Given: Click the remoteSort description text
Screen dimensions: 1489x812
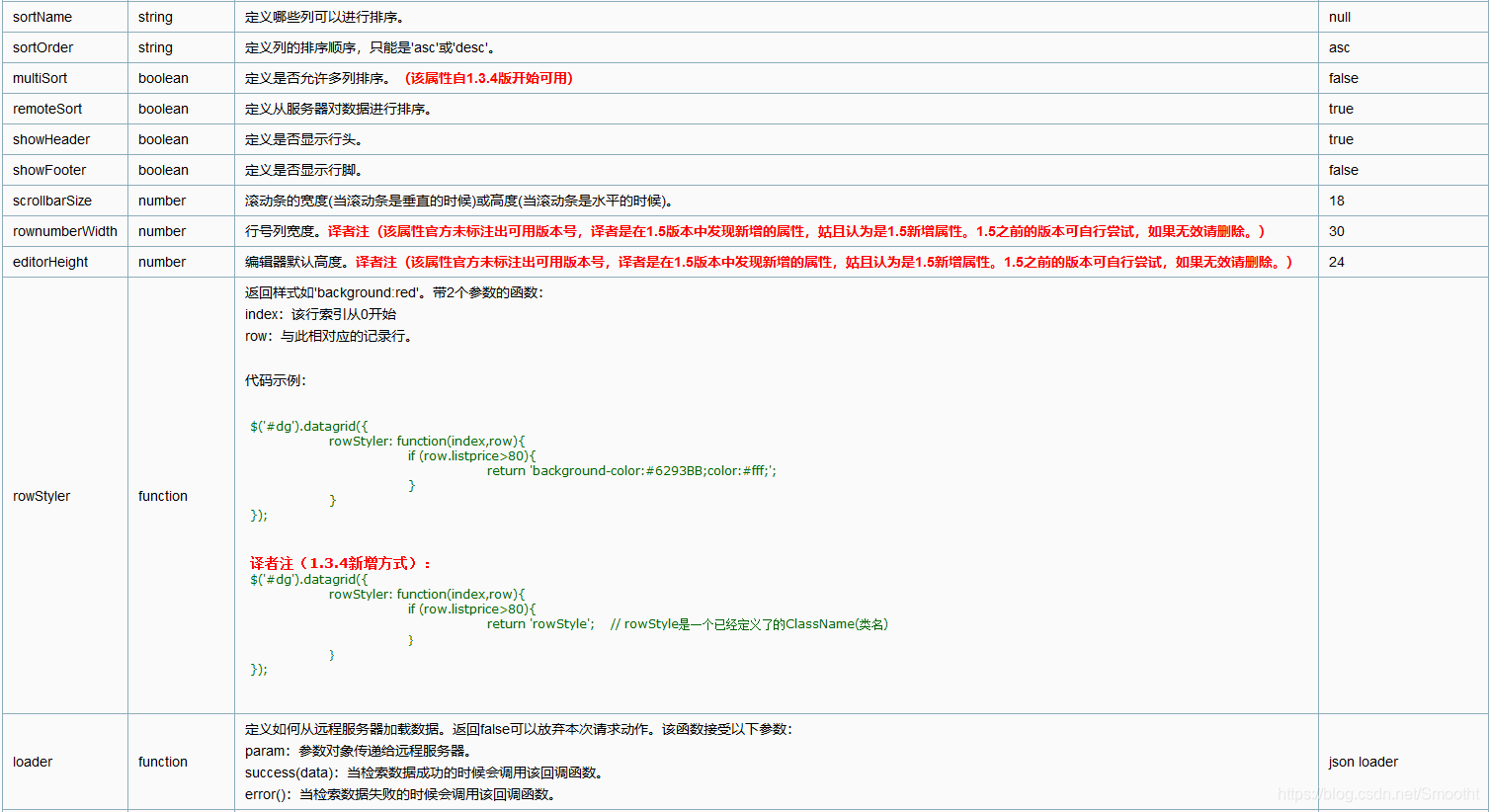Looking at the screenshot, I should pos(338,109).
